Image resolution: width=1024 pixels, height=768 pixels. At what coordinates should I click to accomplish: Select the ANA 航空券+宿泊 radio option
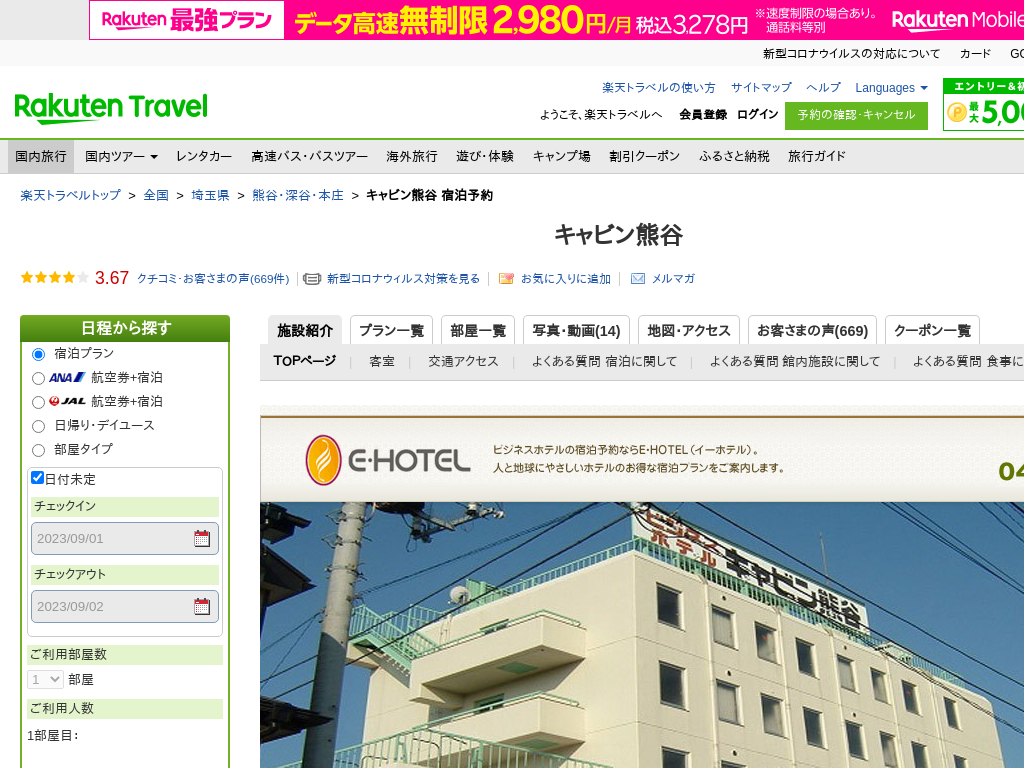pos(39,378)
